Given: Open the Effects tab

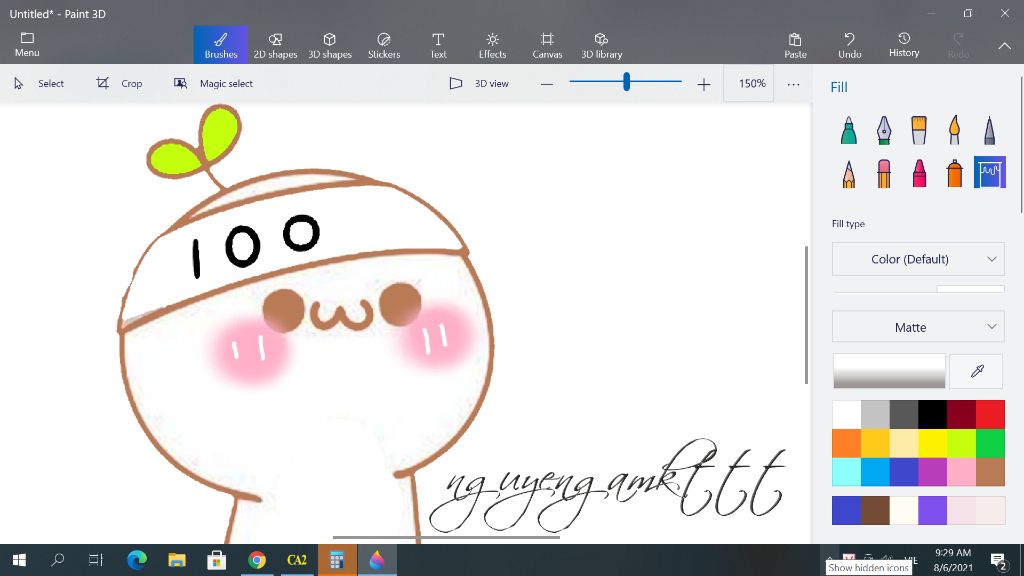Looking at the screenshot, I should tap(492, 44).
